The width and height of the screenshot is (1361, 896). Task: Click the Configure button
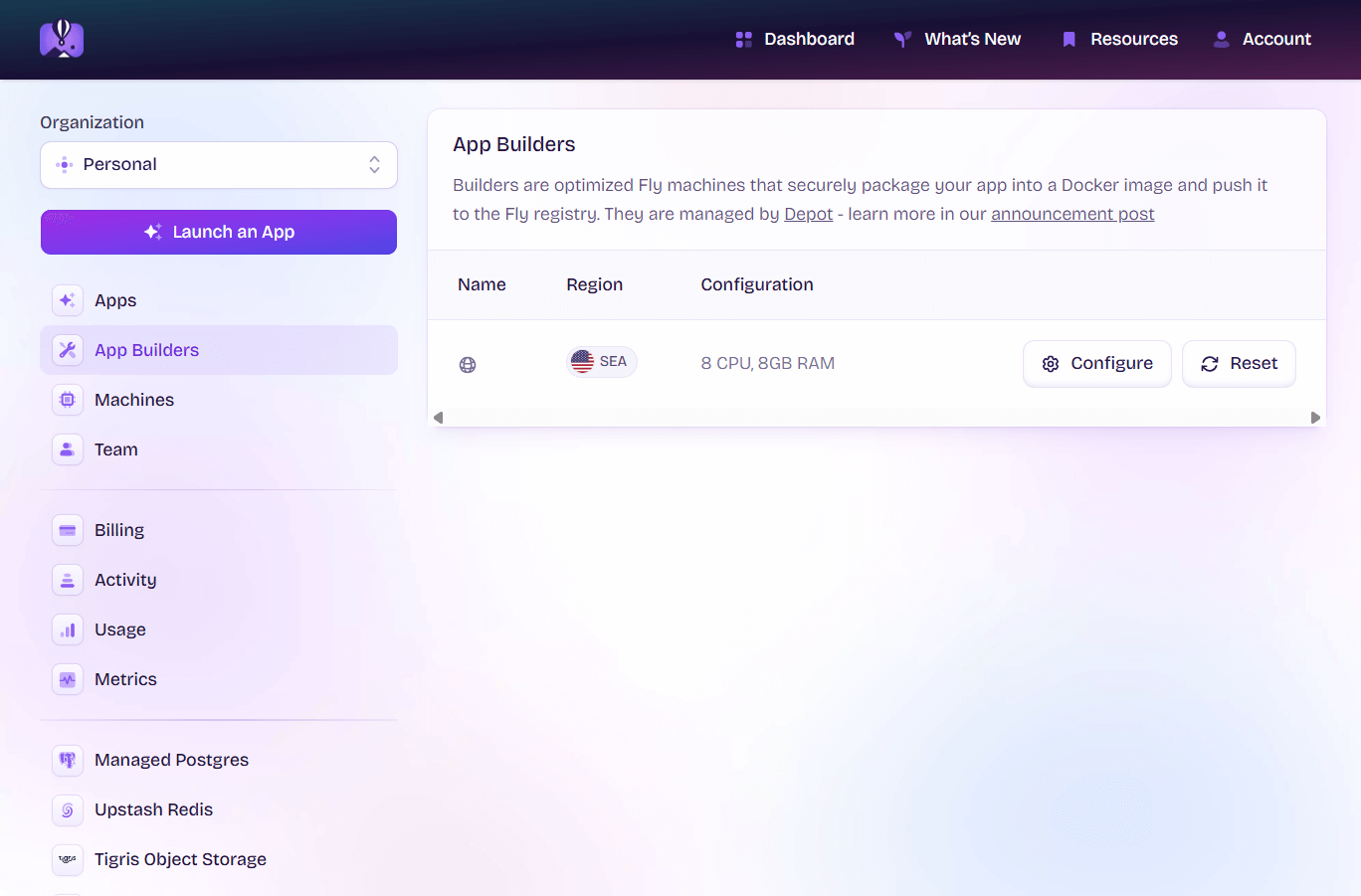[x=1097, y=364]
